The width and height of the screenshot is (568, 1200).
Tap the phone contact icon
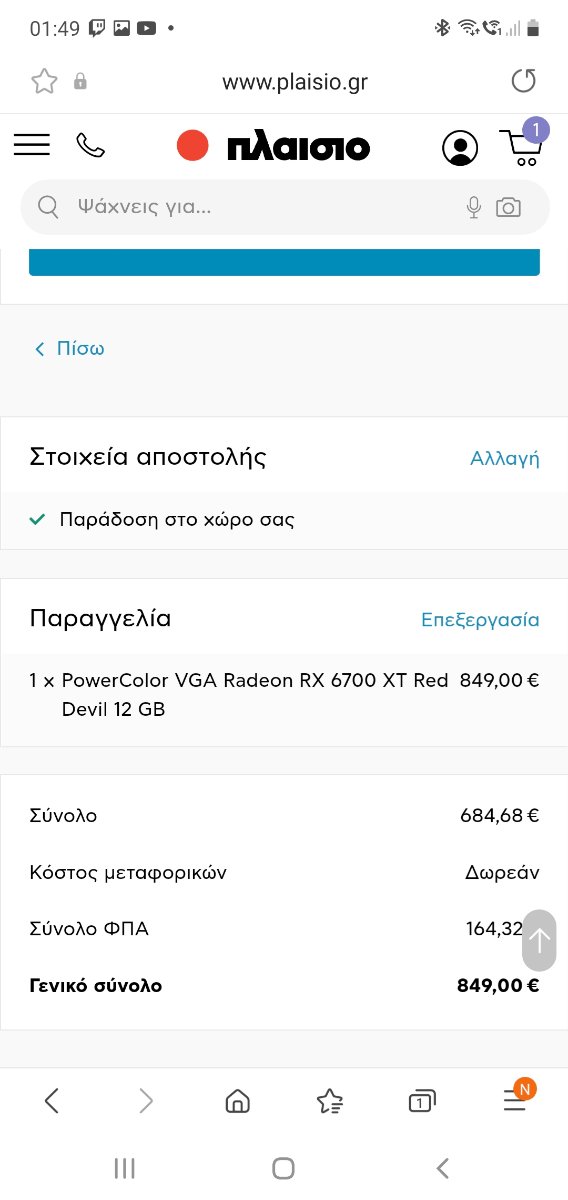pyautogui.click(x=90, y=146)
